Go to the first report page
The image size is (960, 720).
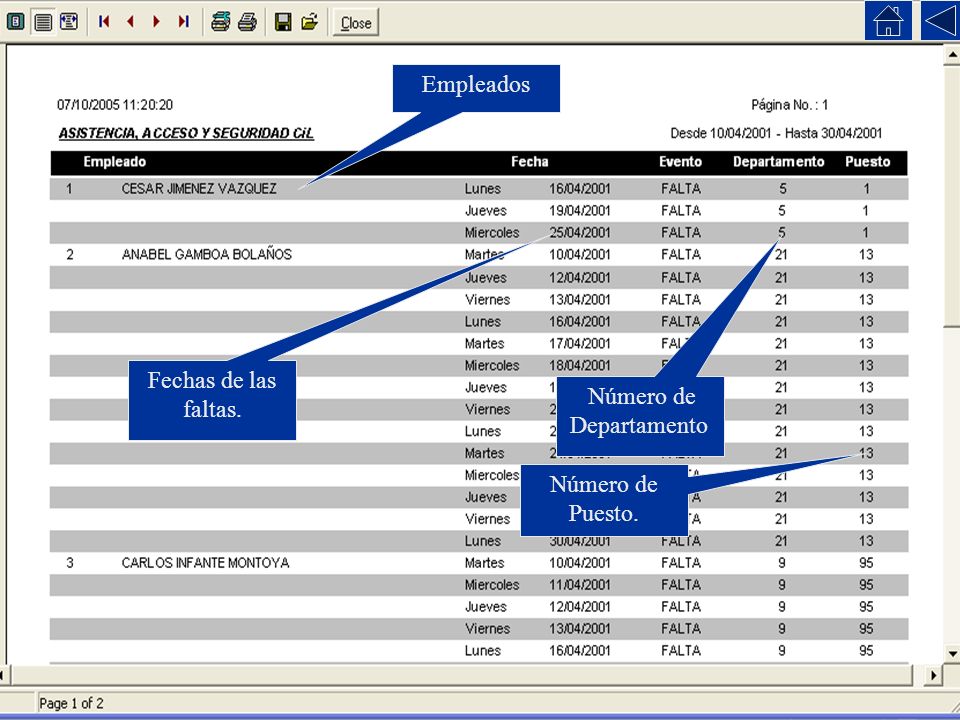(x=104, y=21)
